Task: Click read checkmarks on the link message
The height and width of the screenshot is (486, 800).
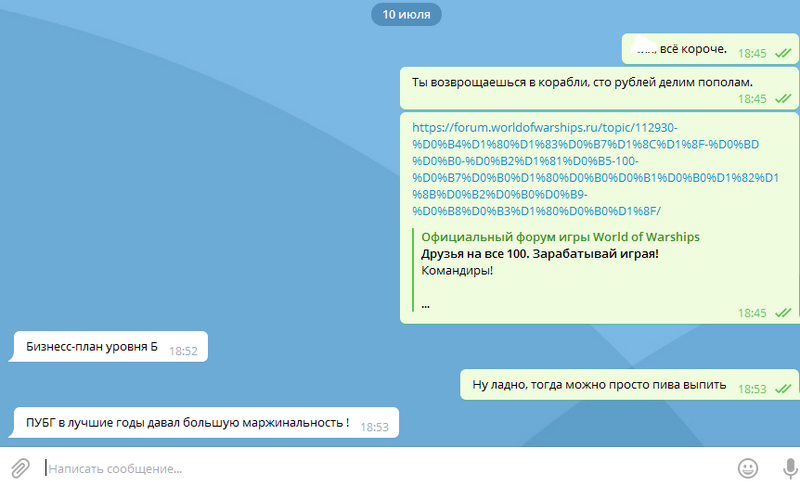Action: (782, 313)
